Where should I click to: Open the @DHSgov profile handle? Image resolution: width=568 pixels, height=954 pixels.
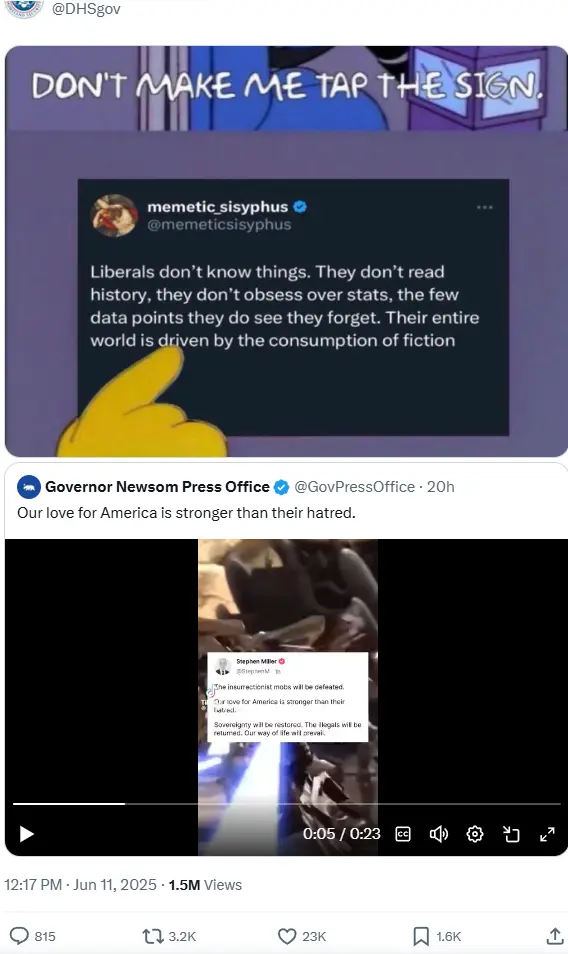[86, 9]
